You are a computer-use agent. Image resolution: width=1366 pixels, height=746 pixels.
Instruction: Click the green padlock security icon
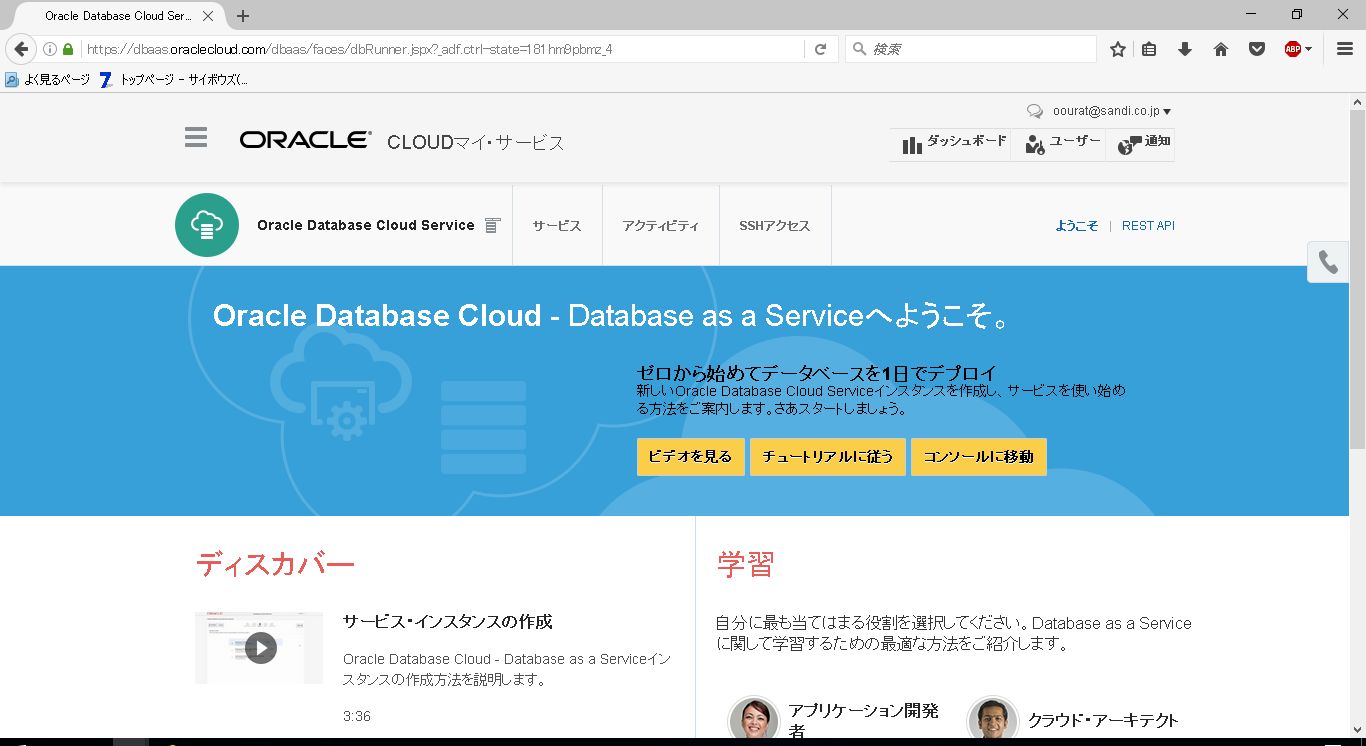pos(68,49)
